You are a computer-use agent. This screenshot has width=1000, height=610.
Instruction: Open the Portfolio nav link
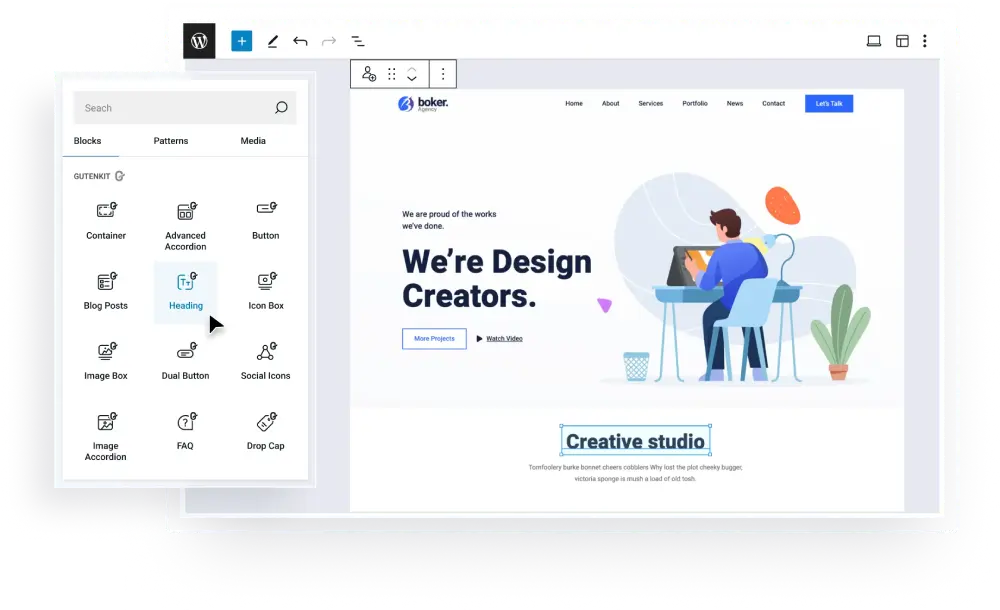(695, 103)
